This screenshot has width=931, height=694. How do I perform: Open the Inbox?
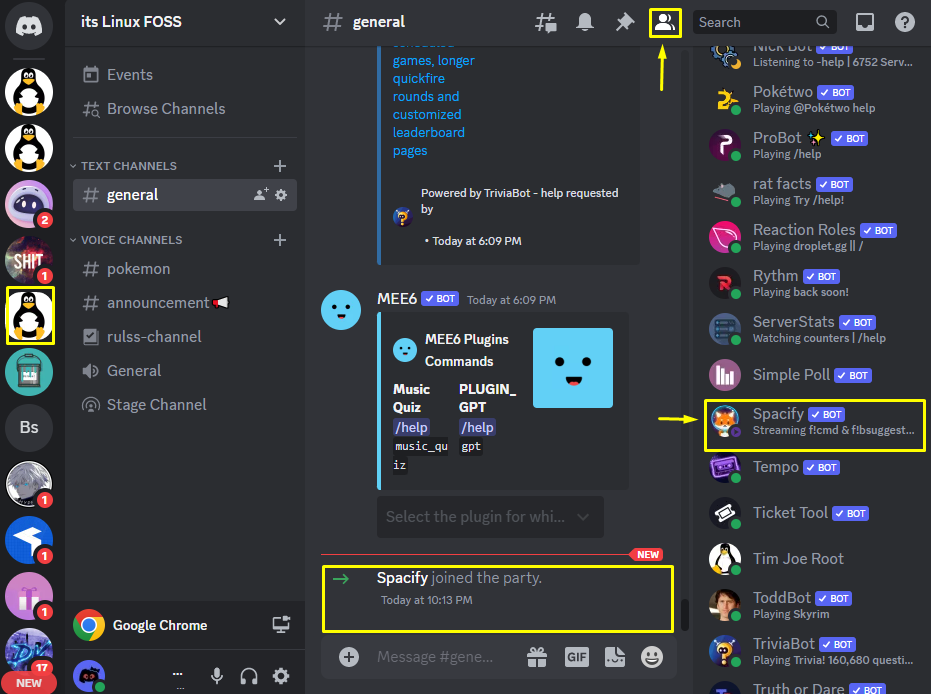[x=864, y=23]
